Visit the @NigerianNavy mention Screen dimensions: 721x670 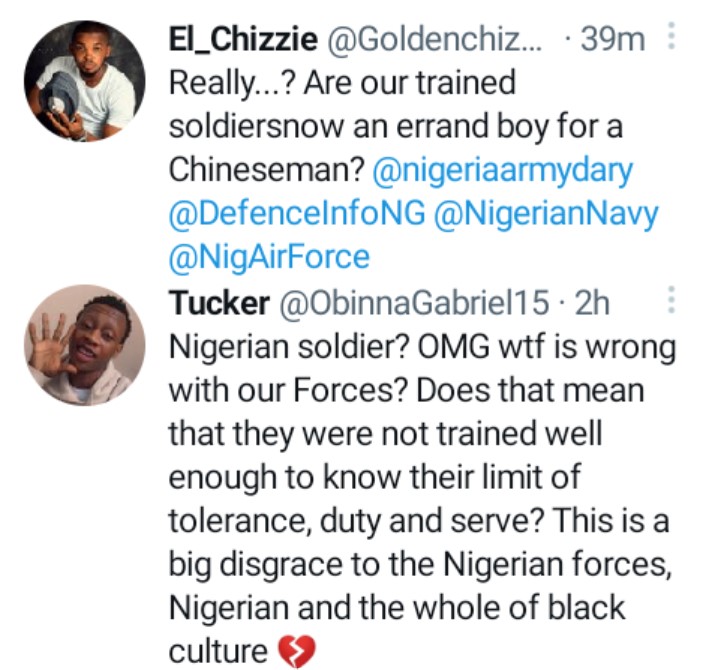tap(549, 214)
